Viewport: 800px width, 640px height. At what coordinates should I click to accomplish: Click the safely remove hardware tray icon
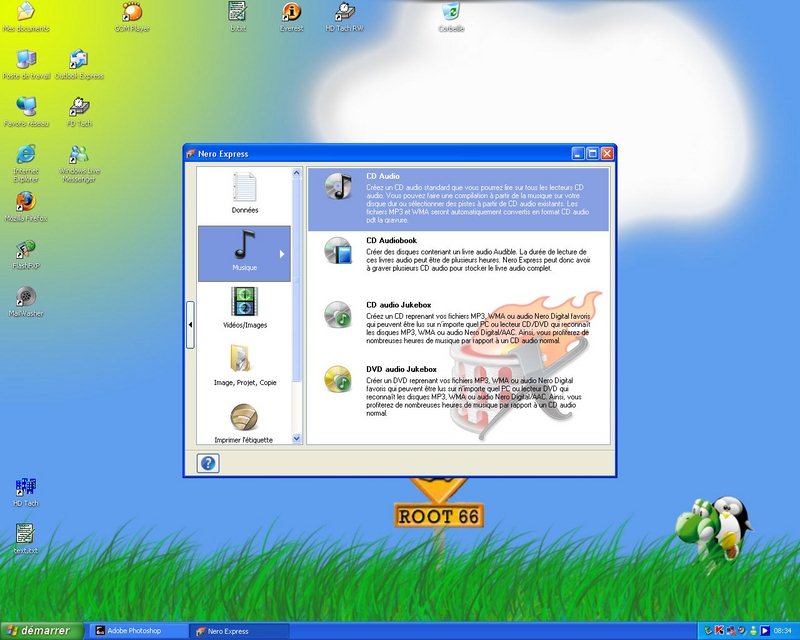coord(708,631)
